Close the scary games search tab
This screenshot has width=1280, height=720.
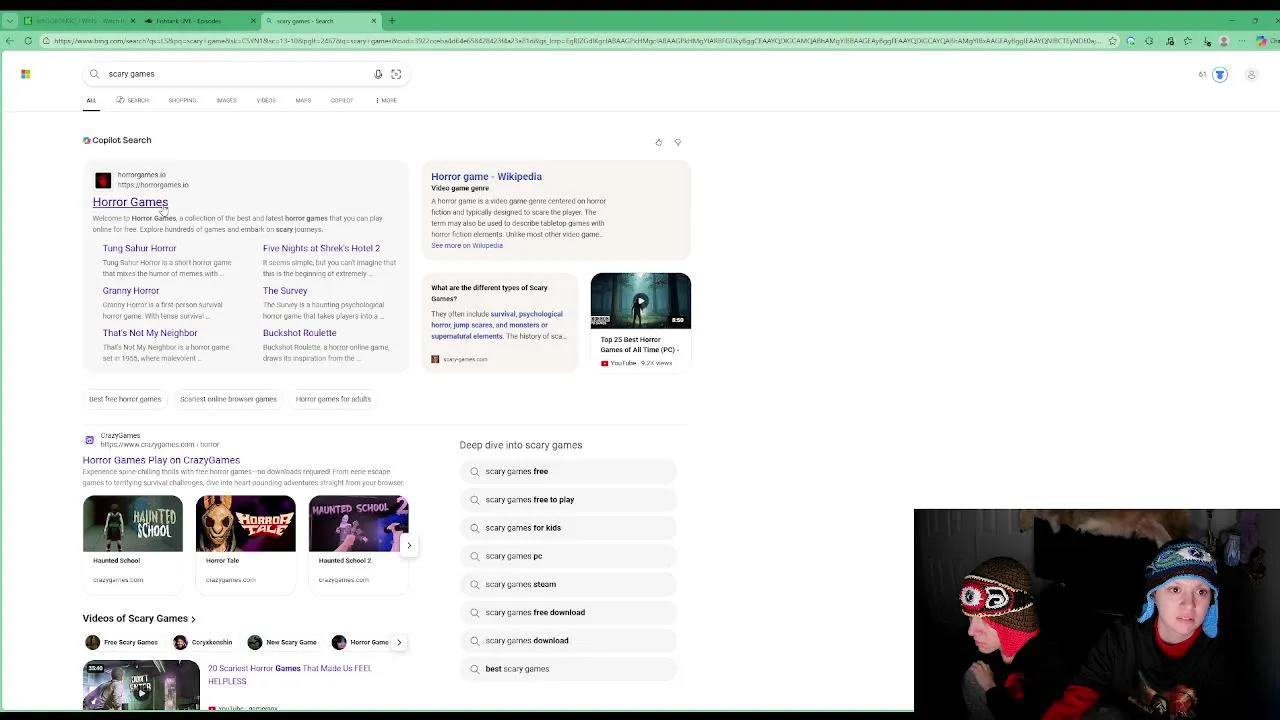click(374, 21)
